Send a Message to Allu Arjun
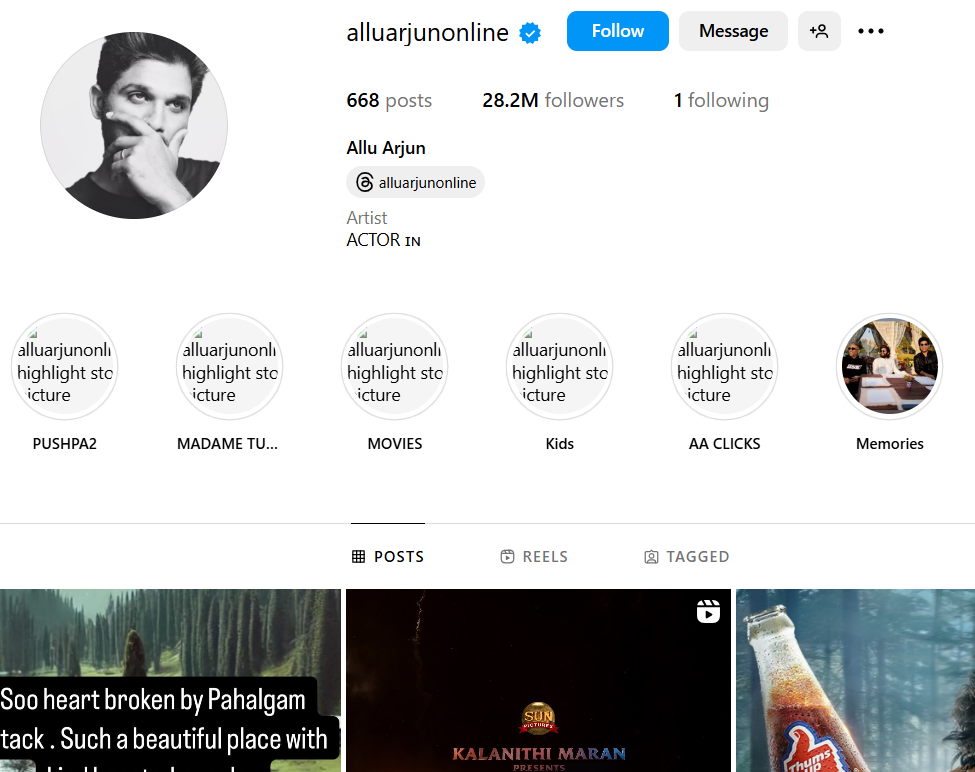The height and width of the screenshot is (772, 975). (733, 31)
